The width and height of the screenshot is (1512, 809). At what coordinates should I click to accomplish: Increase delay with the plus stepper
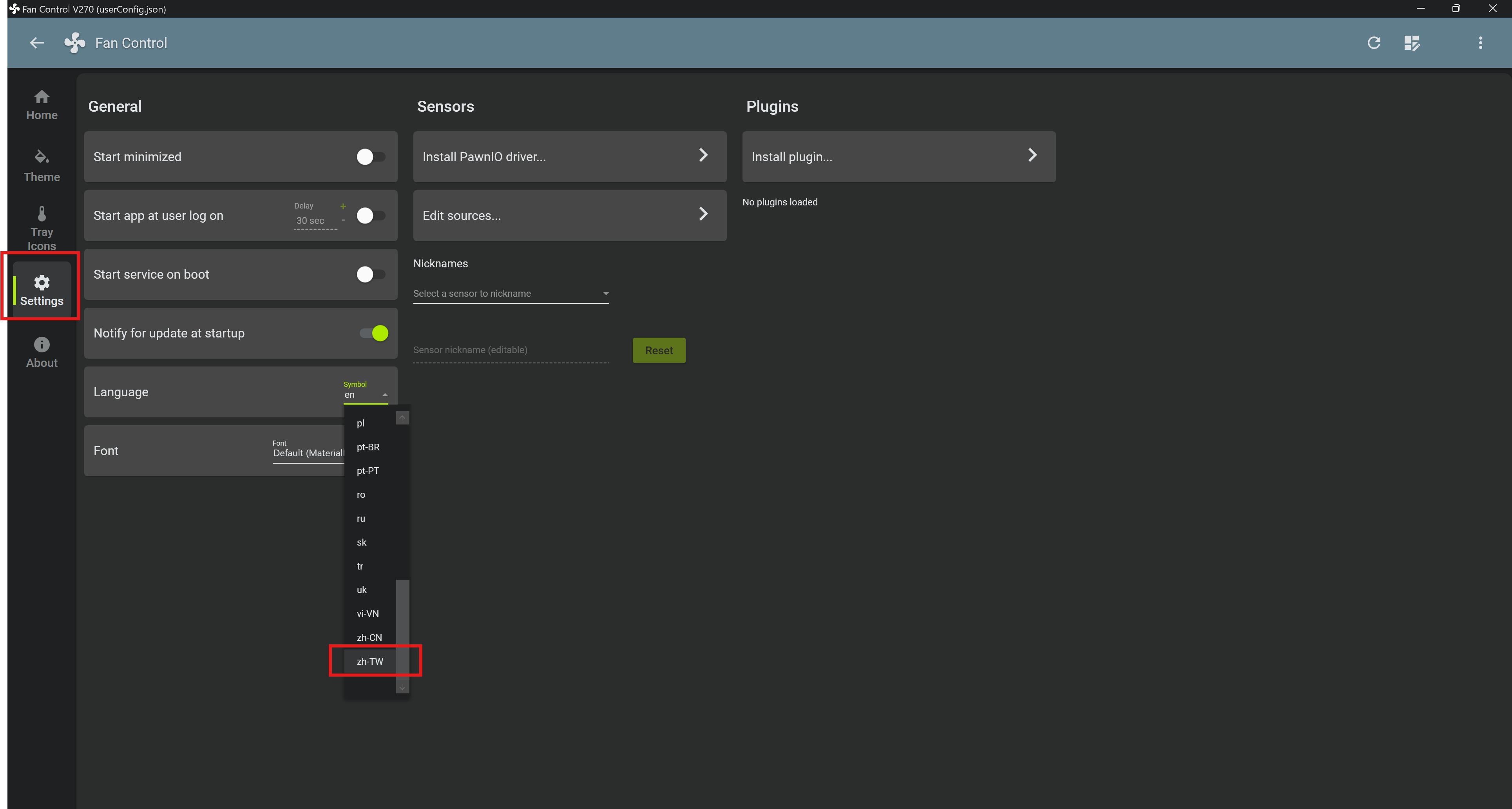(343, 206)
